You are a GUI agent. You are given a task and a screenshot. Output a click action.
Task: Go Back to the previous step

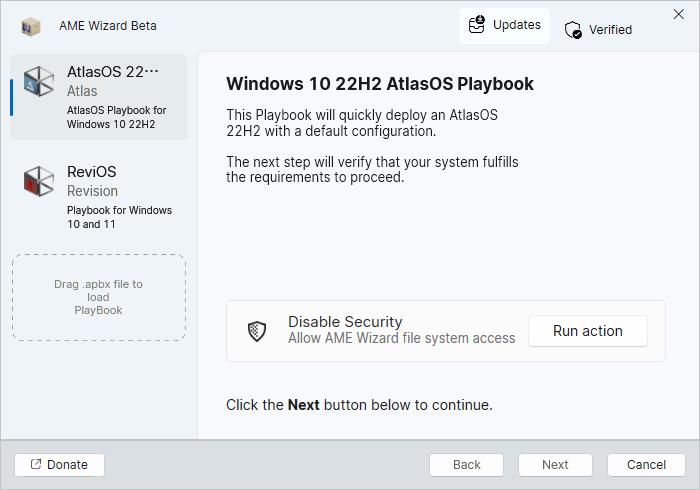tap(467, 465)
